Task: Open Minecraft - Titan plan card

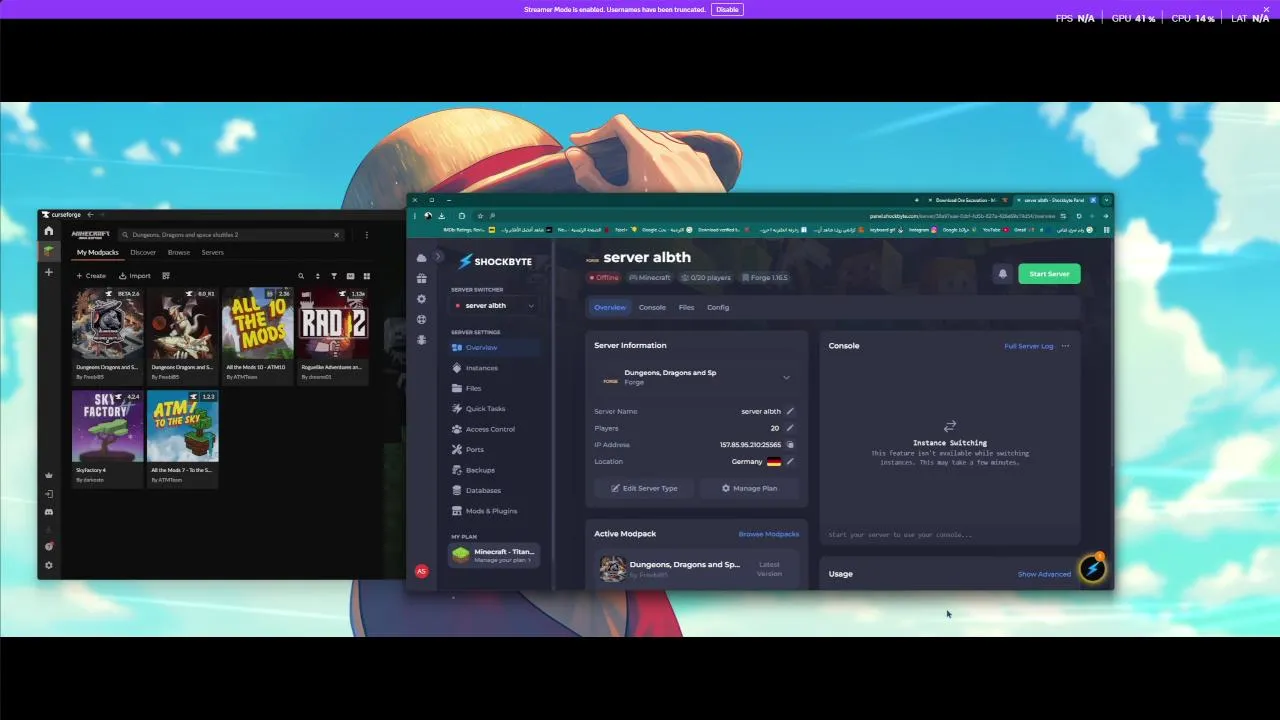Action: [x=494, y=555]
